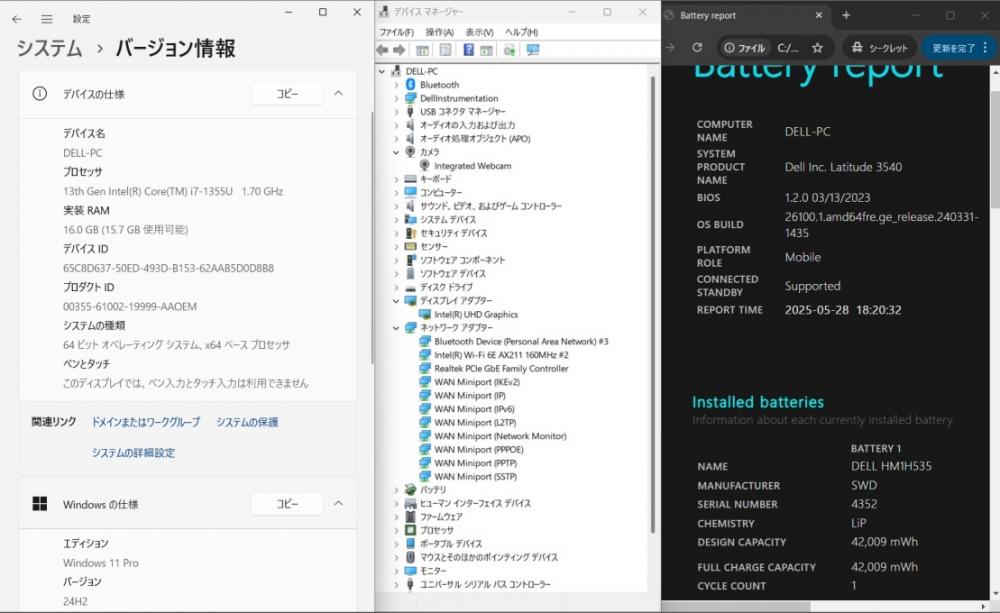Reload the Battery report page
The image size is (1000, 613).
pos(697,47)
